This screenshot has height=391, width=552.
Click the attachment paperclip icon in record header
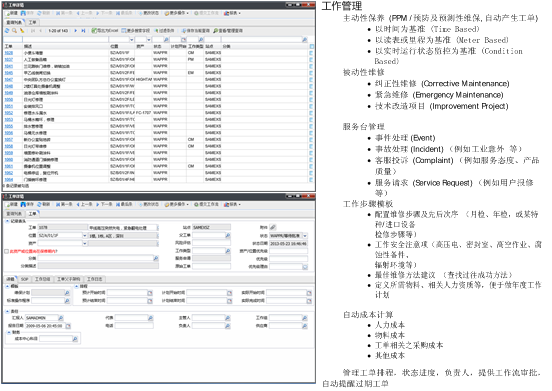(273, 227)
